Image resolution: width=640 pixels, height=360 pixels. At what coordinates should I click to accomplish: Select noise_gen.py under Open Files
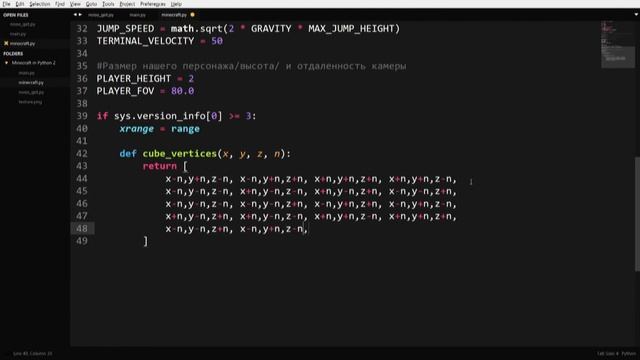click(22, 24)
